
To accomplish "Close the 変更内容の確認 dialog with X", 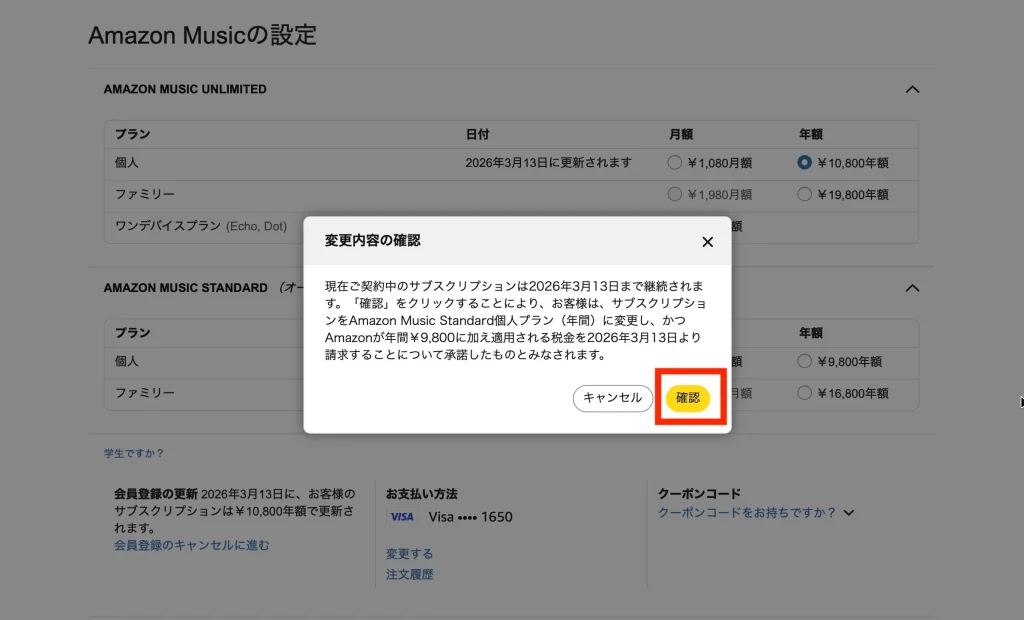I will (x=707, y=242).
